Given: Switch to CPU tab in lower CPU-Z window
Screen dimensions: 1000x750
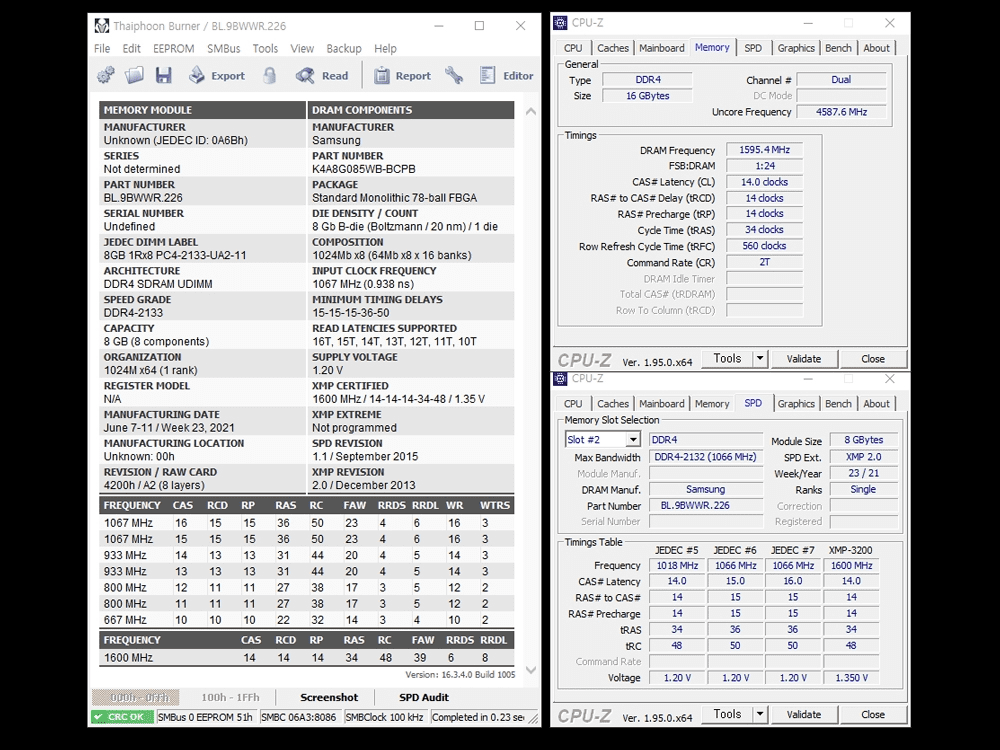Looking at the screenshot, I should (x=573, y=404).
